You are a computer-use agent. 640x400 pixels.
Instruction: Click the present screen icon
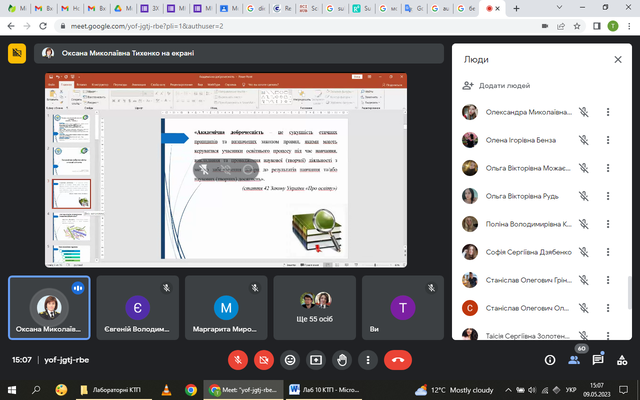[x=316, y=358]
